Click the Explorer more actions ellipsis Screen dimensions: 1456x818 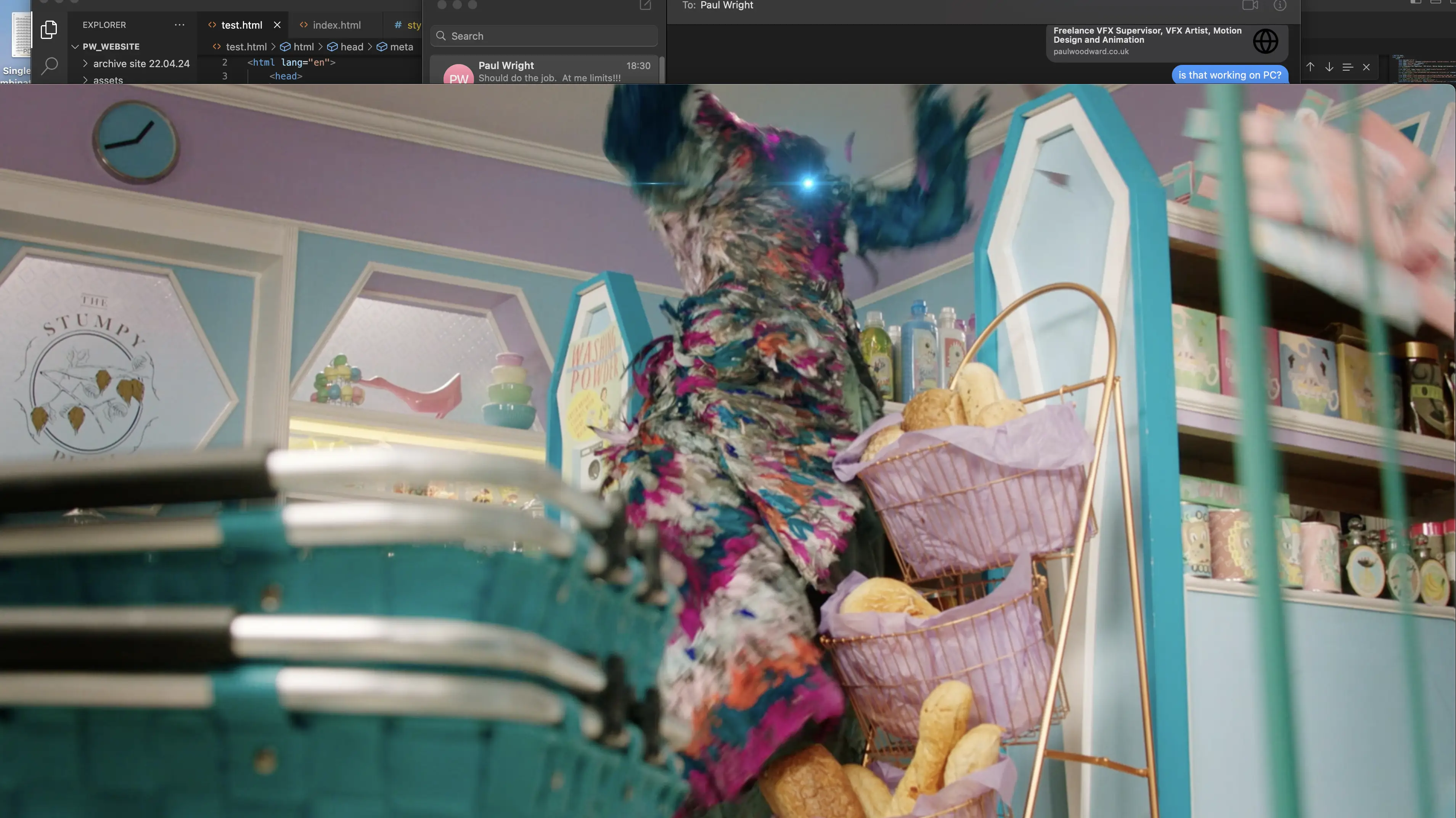tap(179, 25)
